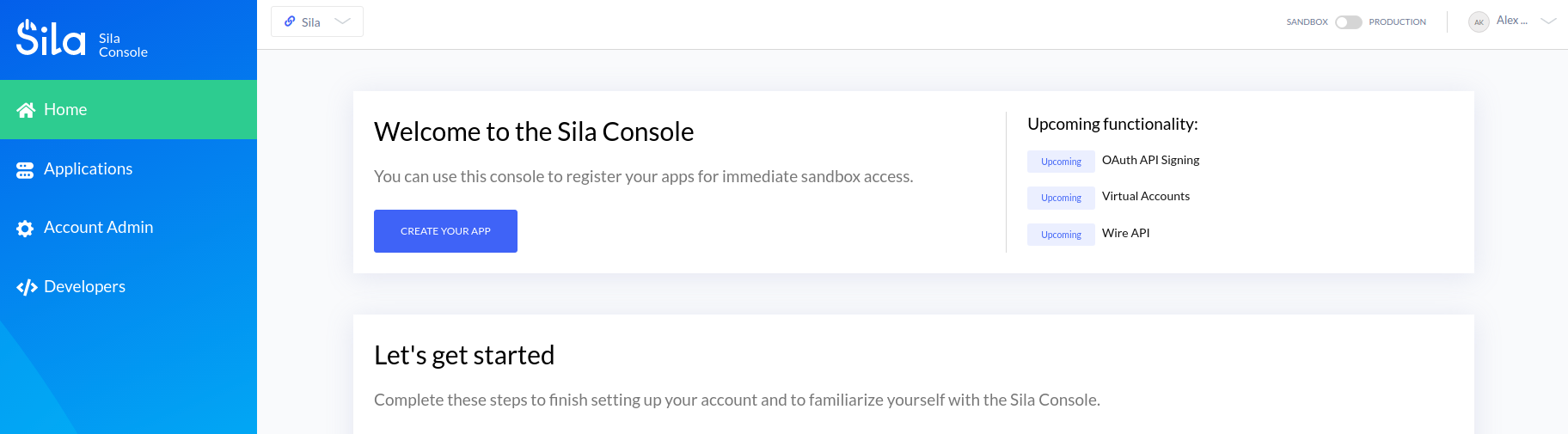Go to Applications in the sidebar
This screenshot has width=1568, height=434.
coord(88,169)
